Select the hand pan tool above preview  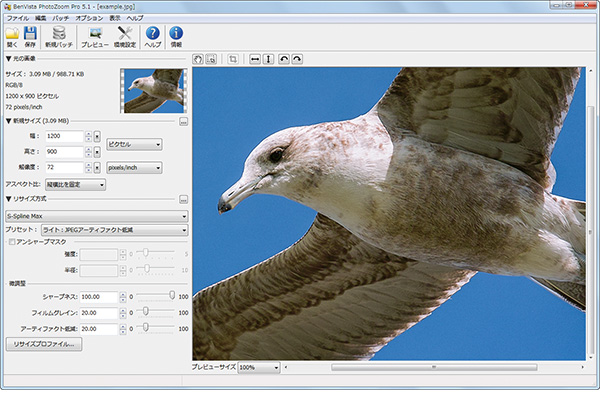198,60
